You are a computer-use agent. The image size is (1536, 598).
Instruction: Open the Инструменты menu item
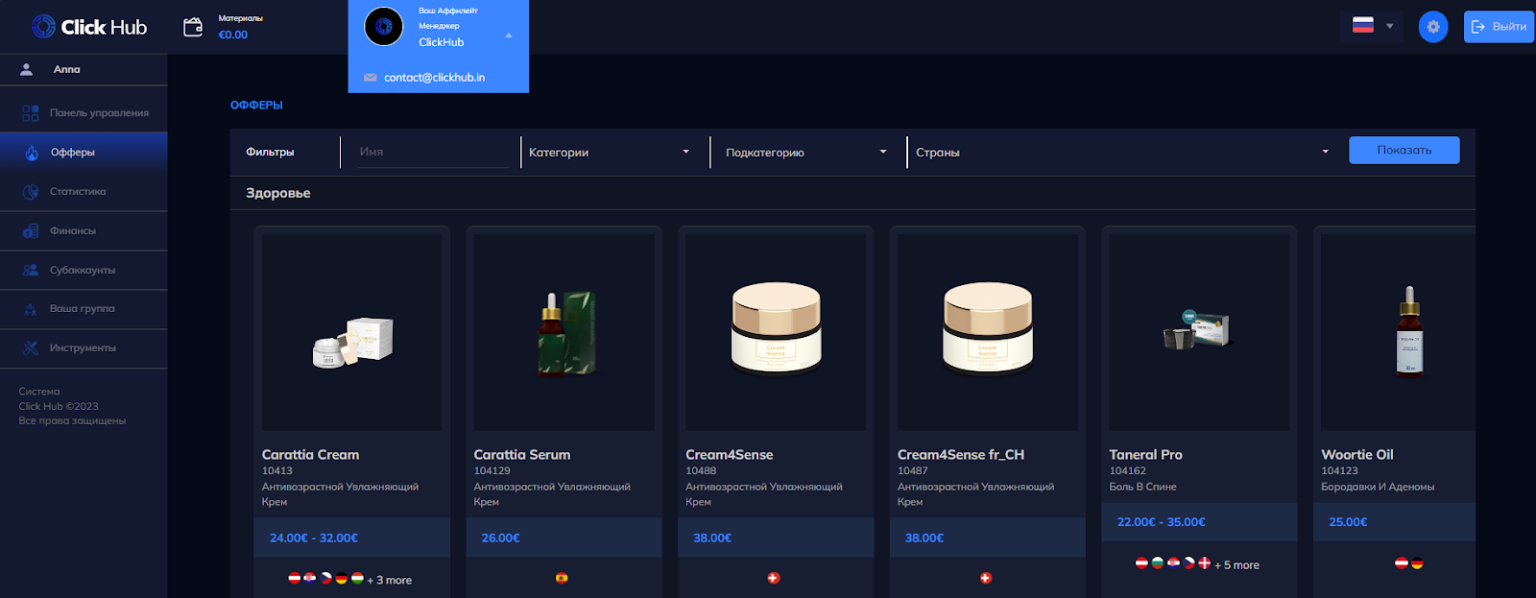(x=84, y=348)
